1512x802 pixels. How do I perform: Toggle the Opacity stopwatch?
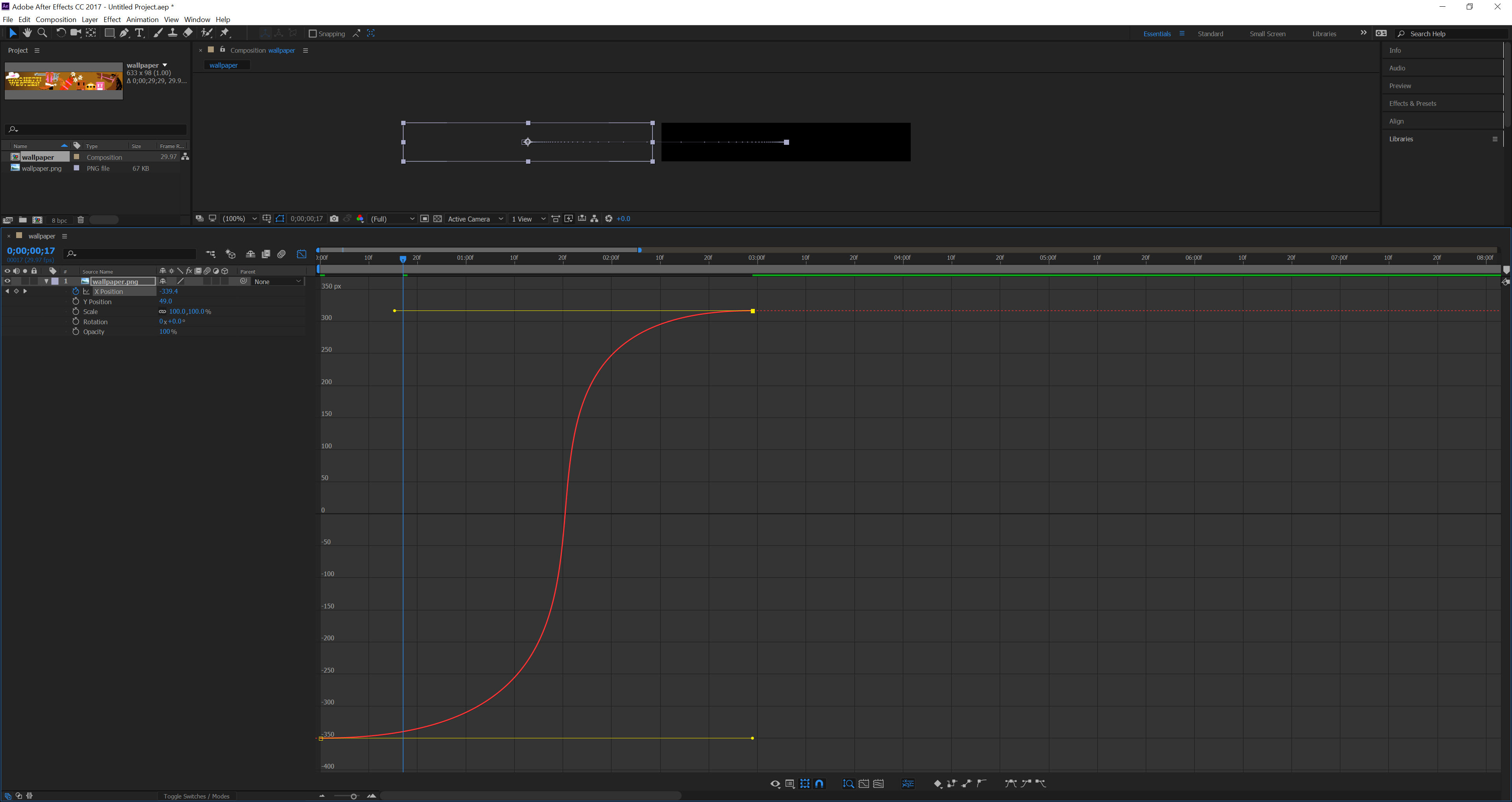click(x=76, y=331)
